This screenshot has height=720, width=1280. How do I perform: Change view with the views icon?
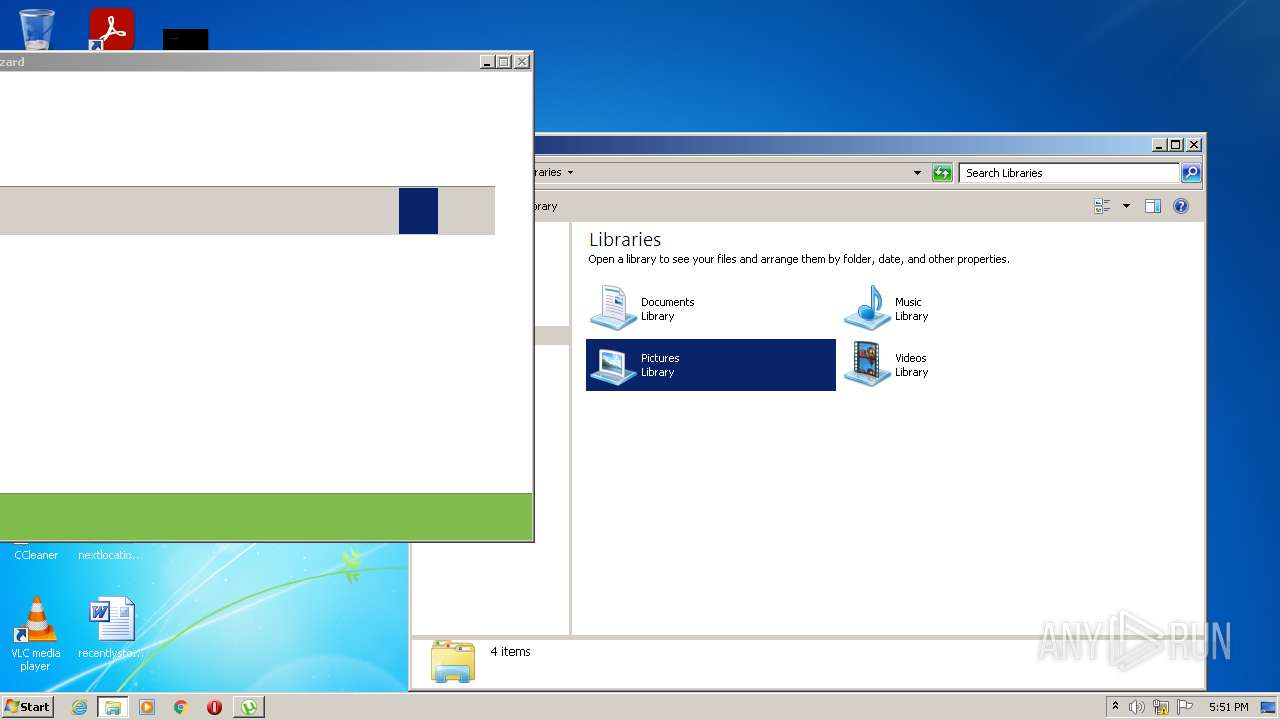pyautogui.click(x=1102, y=206)
